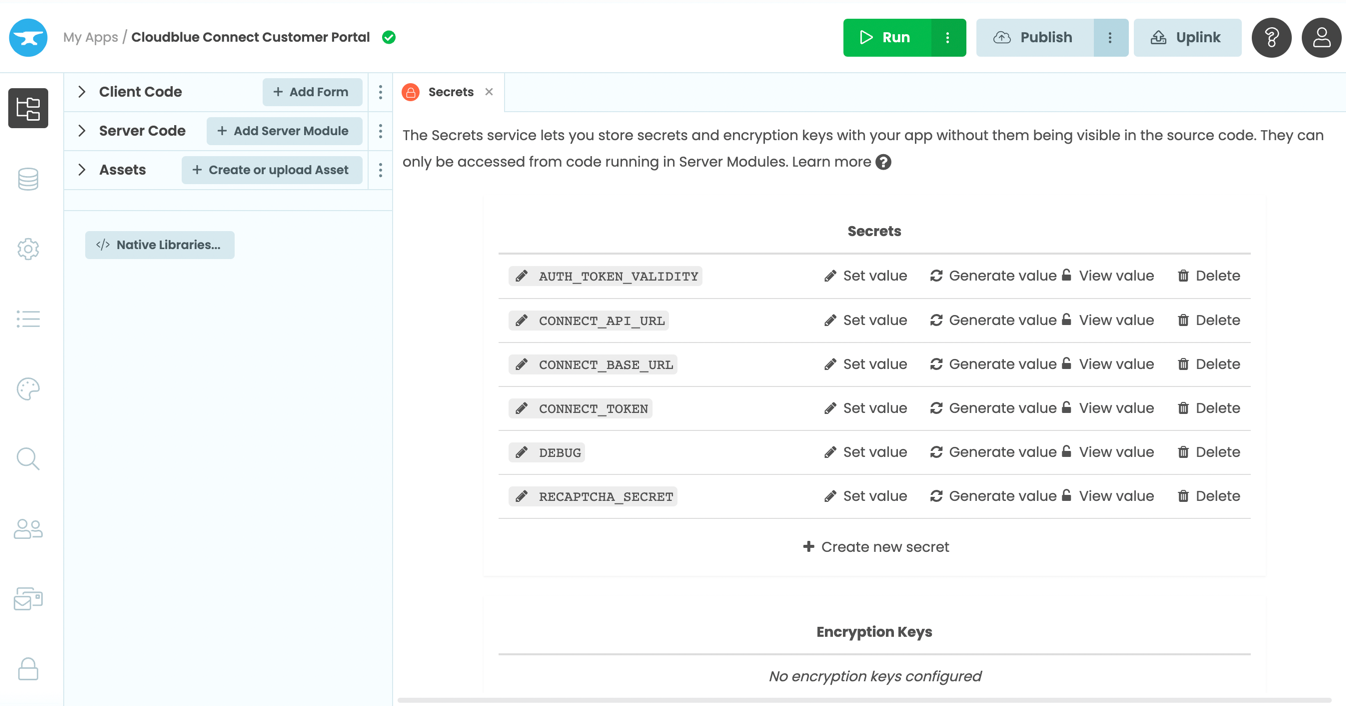Switch to the Secrets tab

coord(450,92)
